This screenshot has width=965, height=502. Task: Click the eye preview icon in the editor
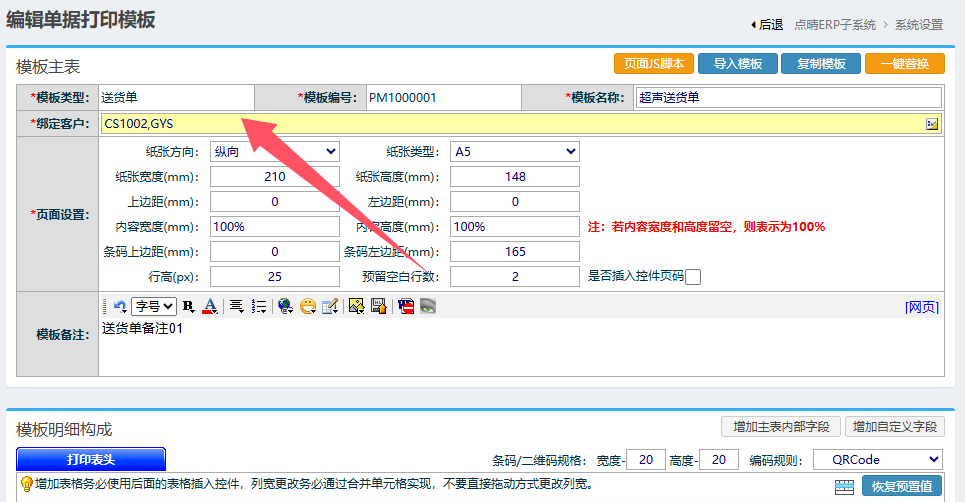[428, 306]
